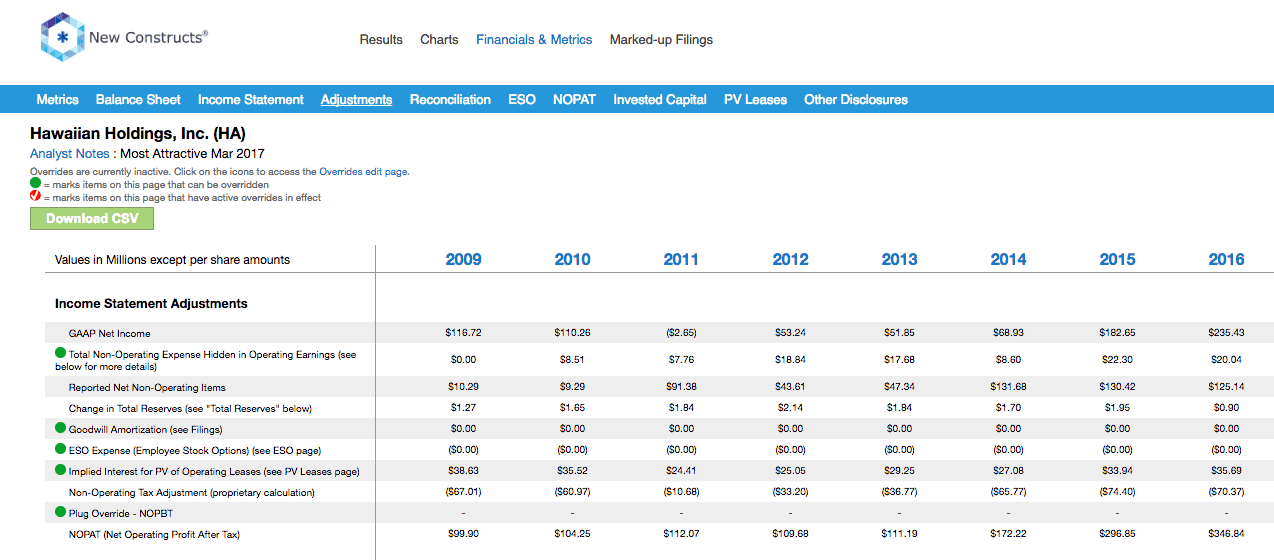Viewport: 1274px width, 560px height.
Task: Click the GAAP Net Income row label
Action: 110,333
